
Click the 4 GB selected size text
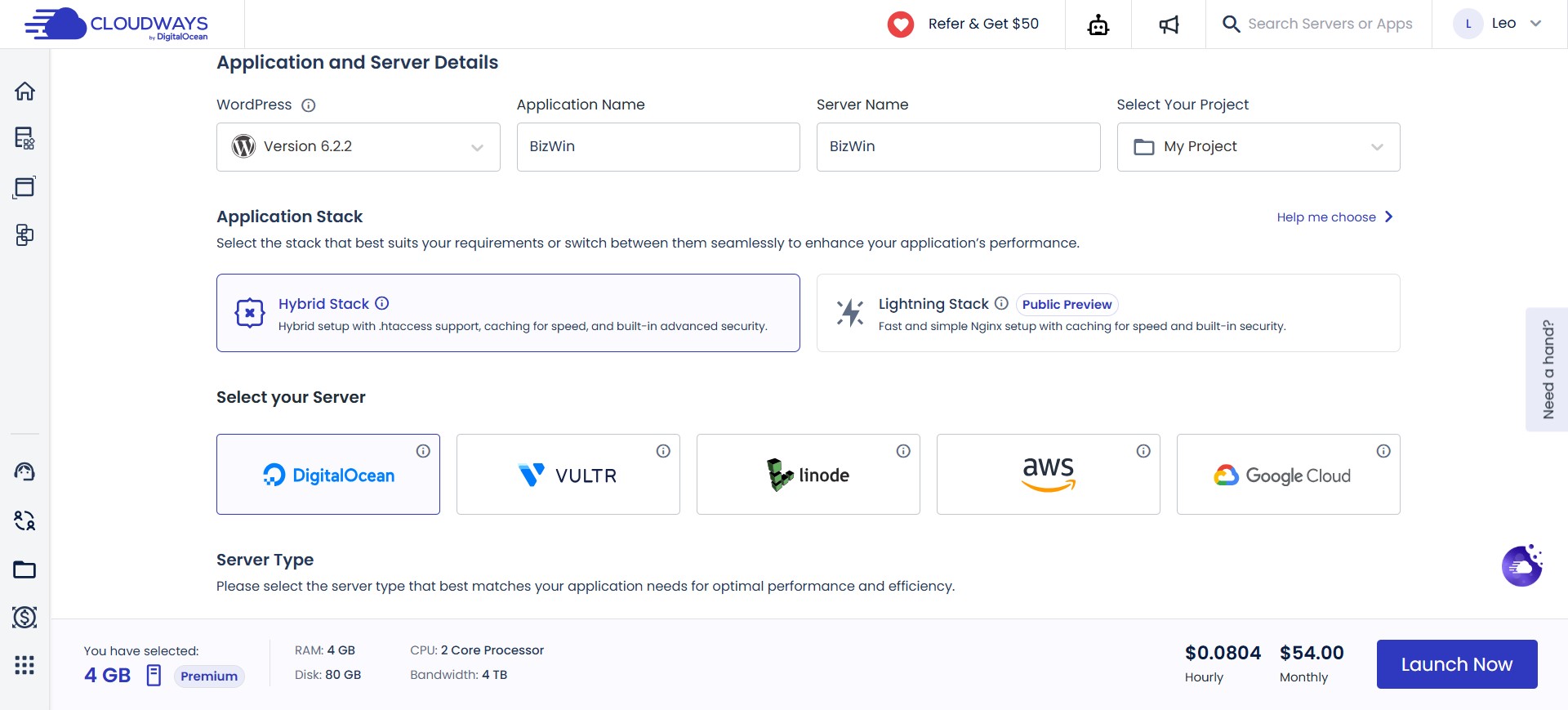(x=108, y=676)
